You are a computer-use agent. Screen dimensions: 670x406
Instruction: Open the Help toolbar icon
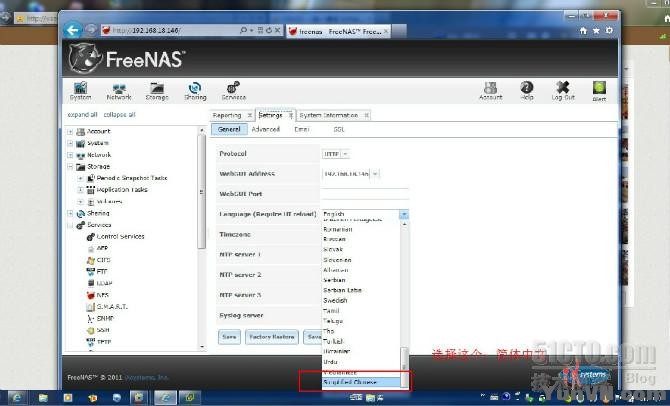coord(527,91)
